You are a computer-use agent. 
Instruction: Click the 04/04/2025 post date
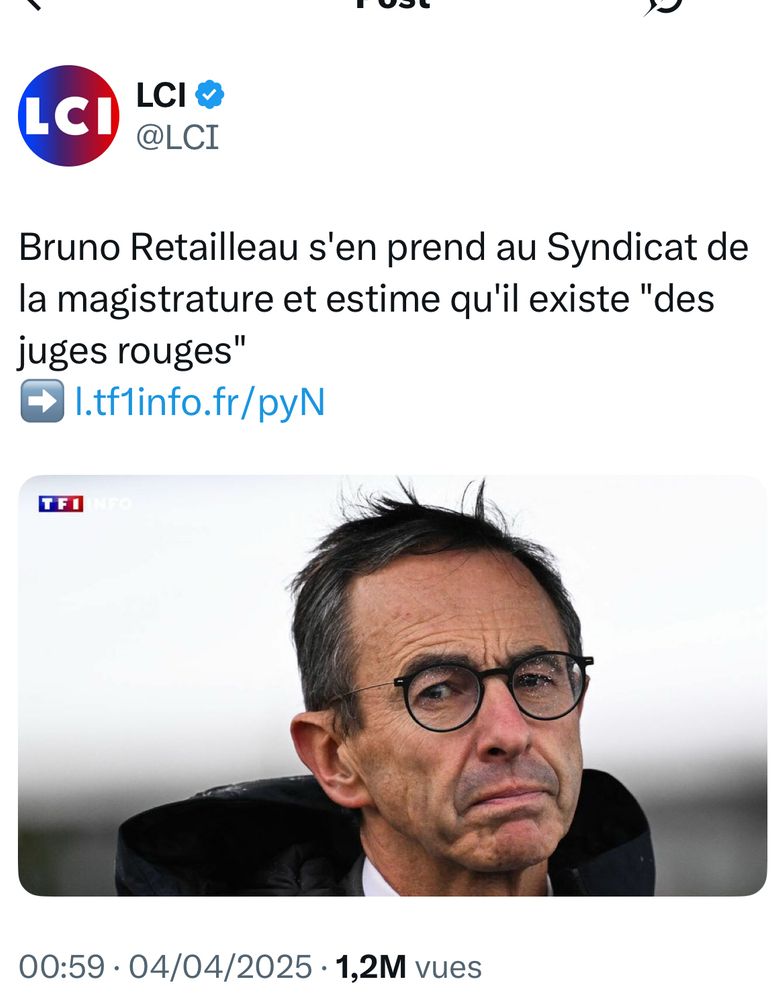(x=220, y=967)
